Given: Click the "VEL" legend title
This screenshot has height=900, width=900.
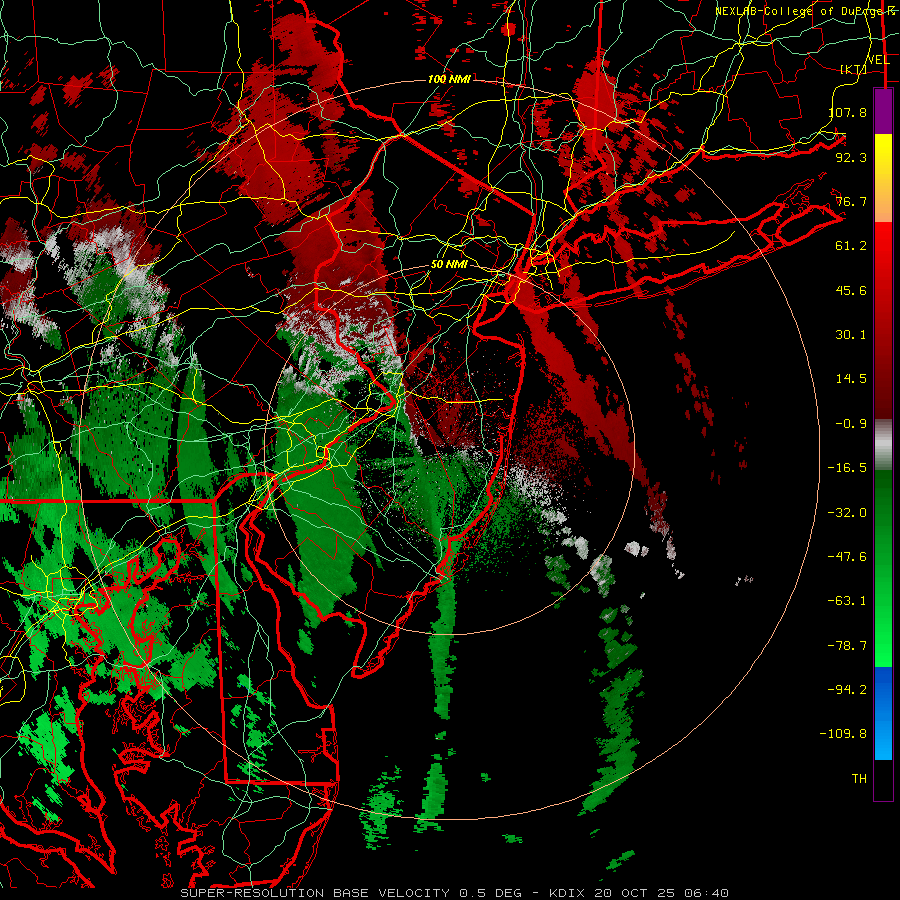Looking at the screenshot, I should (x=878, y=60).
